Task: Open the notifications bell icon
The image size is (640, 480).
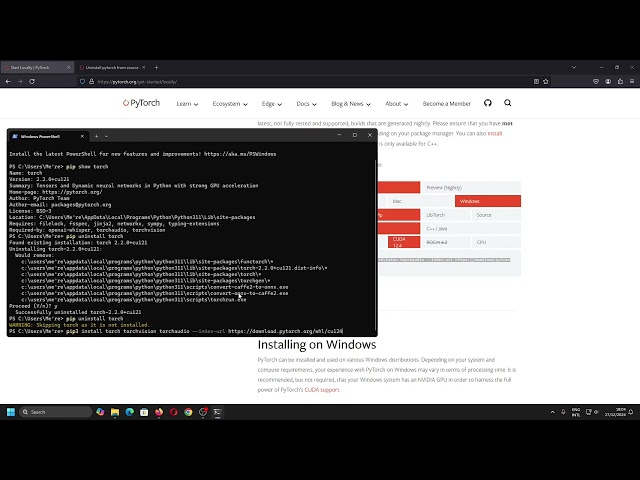Action: pos(631,412)
